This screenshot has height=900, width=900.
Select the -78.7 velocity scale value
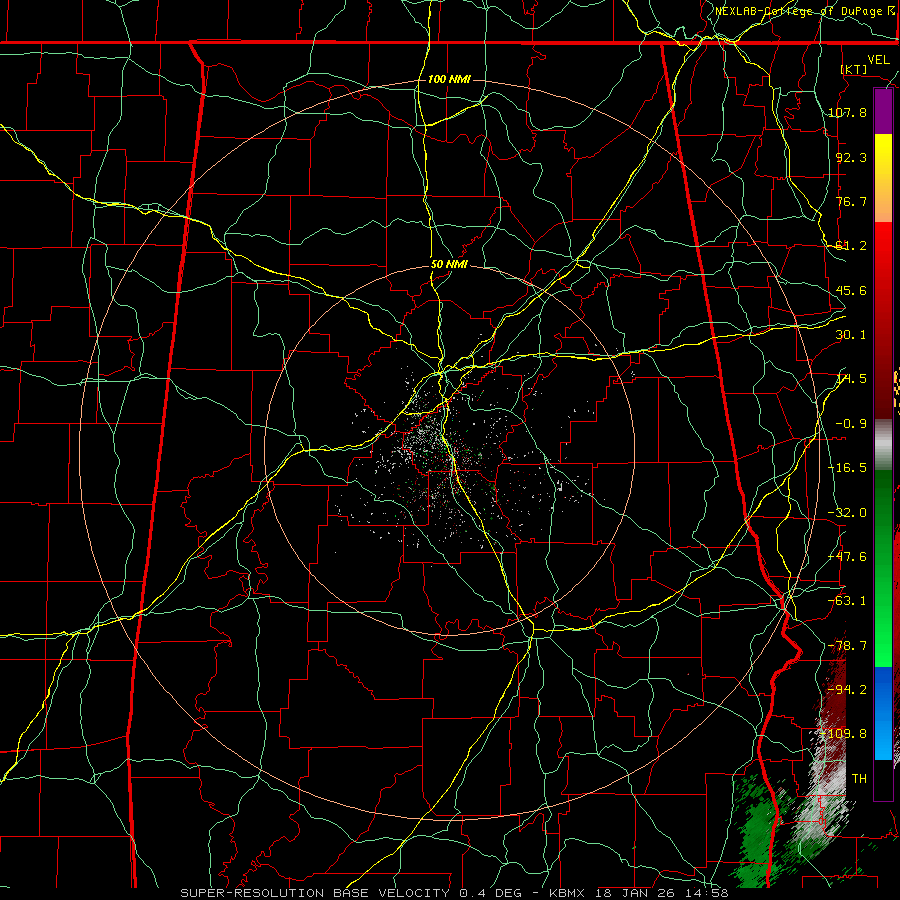(848, 646)
